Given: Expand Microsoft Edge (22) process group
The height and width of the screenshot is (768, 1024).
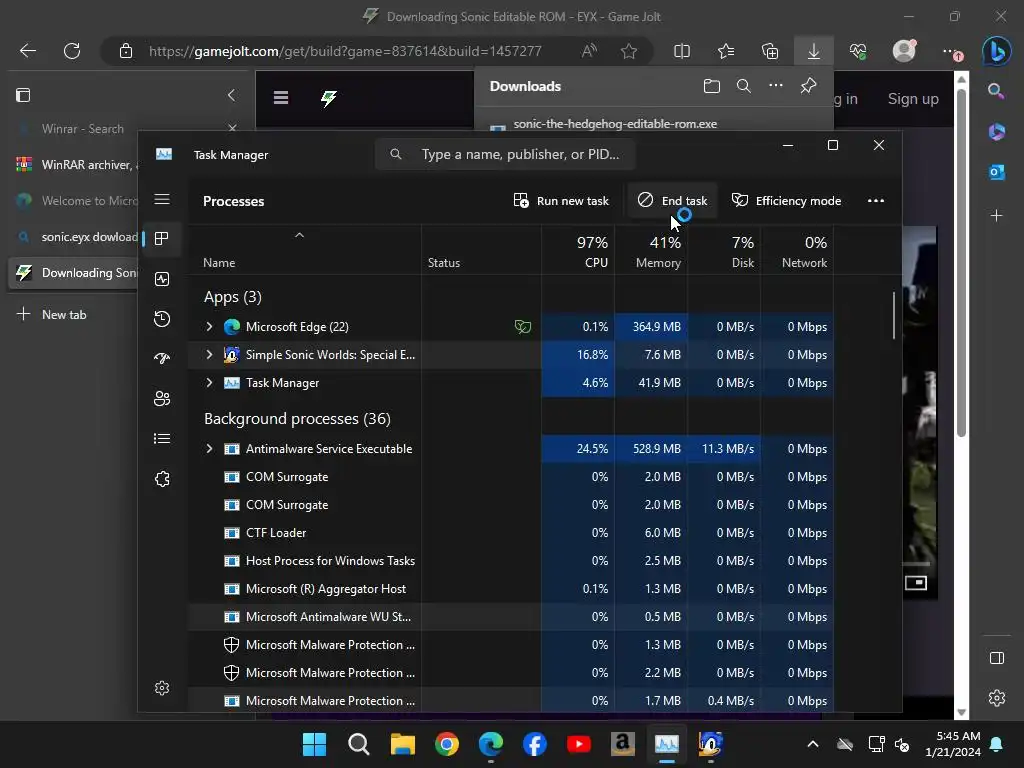Looking at the screenshot, I should 209,327.
